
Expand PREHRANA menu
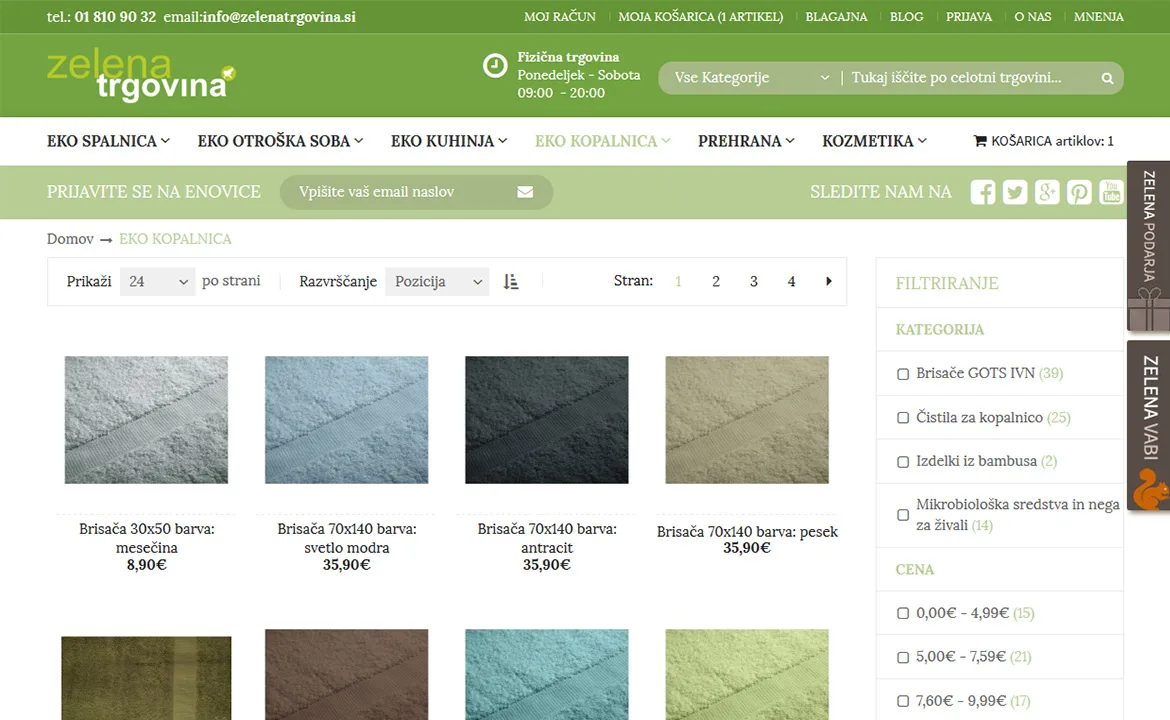[745, 141]
